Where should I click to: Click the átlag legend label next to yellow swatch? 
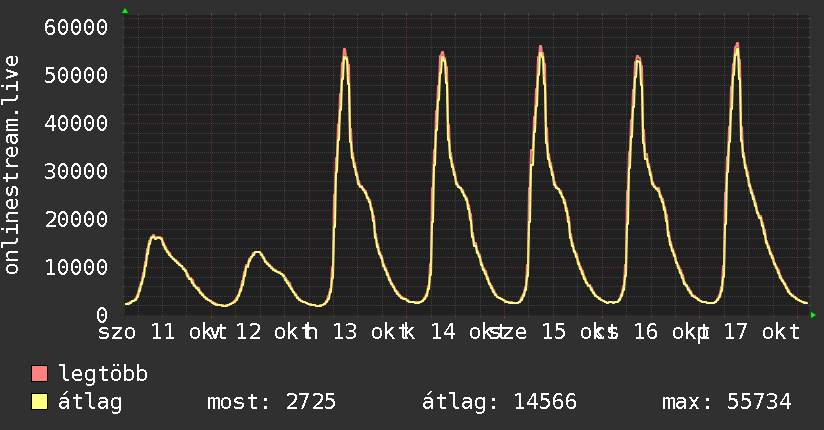pyautogui.click(x=90, y=402)
